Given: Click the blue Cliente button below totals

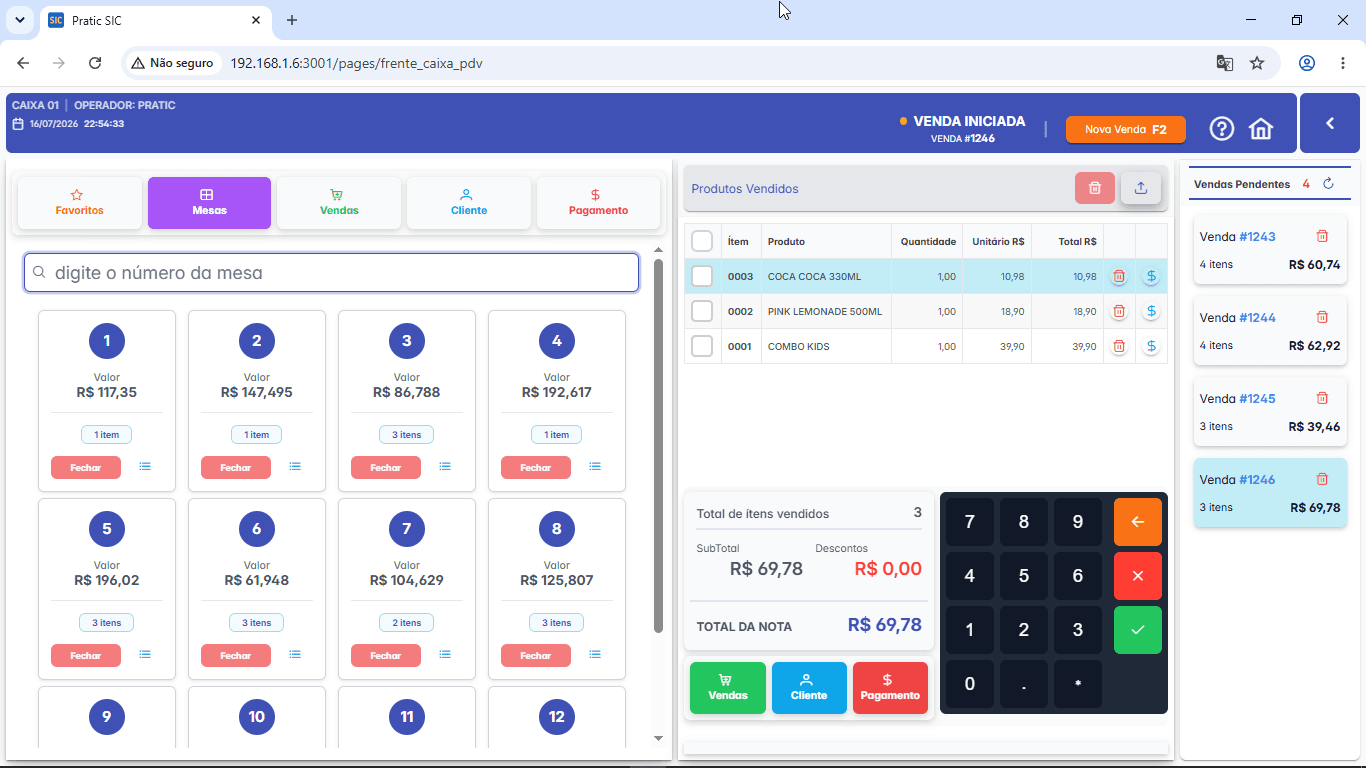Looking at the screenshot, I should pyautogui.click(x=809, y=688).
